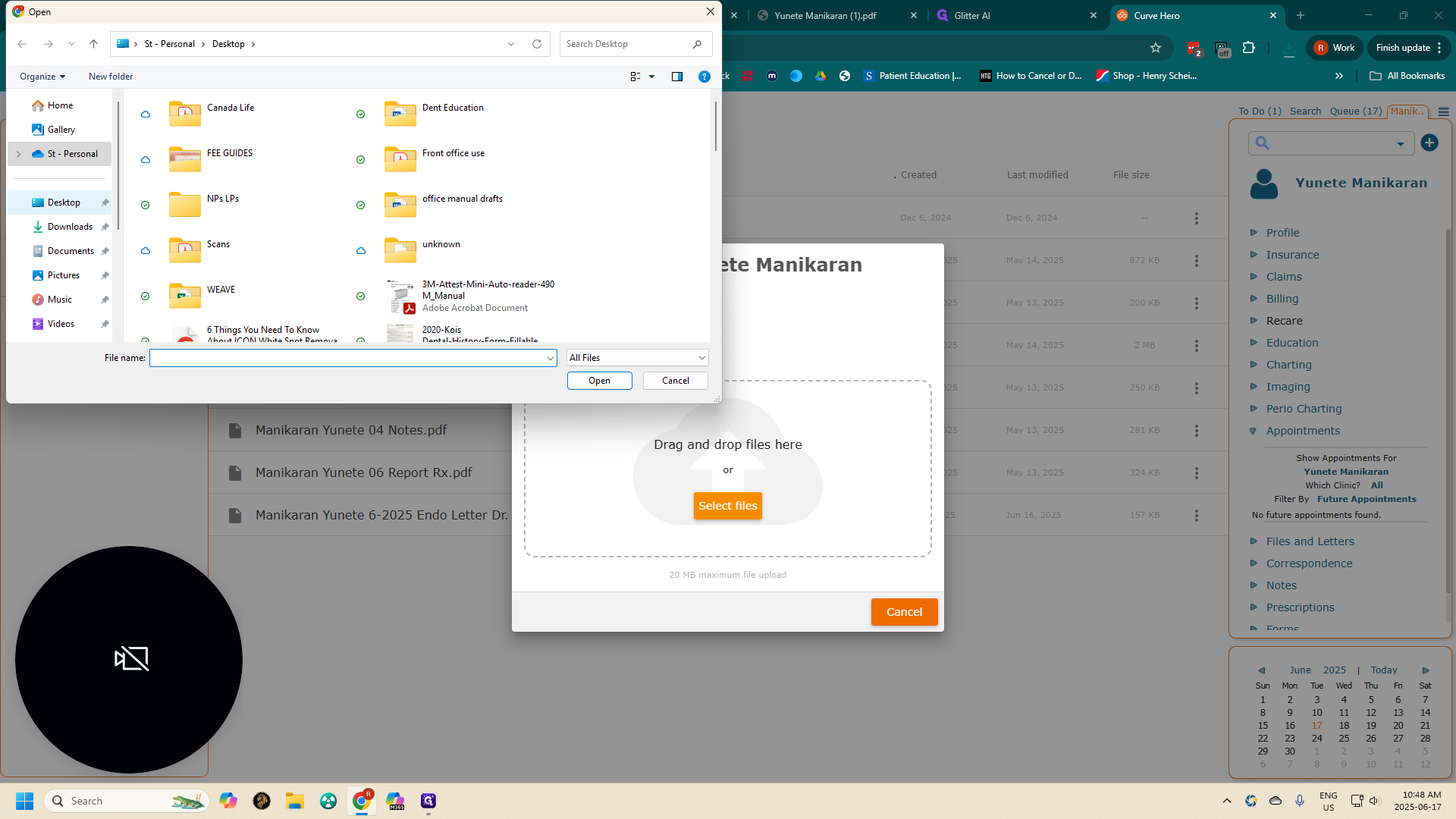Open Copilot from the taskbar
Image resolution: width=1456 pixels, height=819 pixels.
(228, 801)
